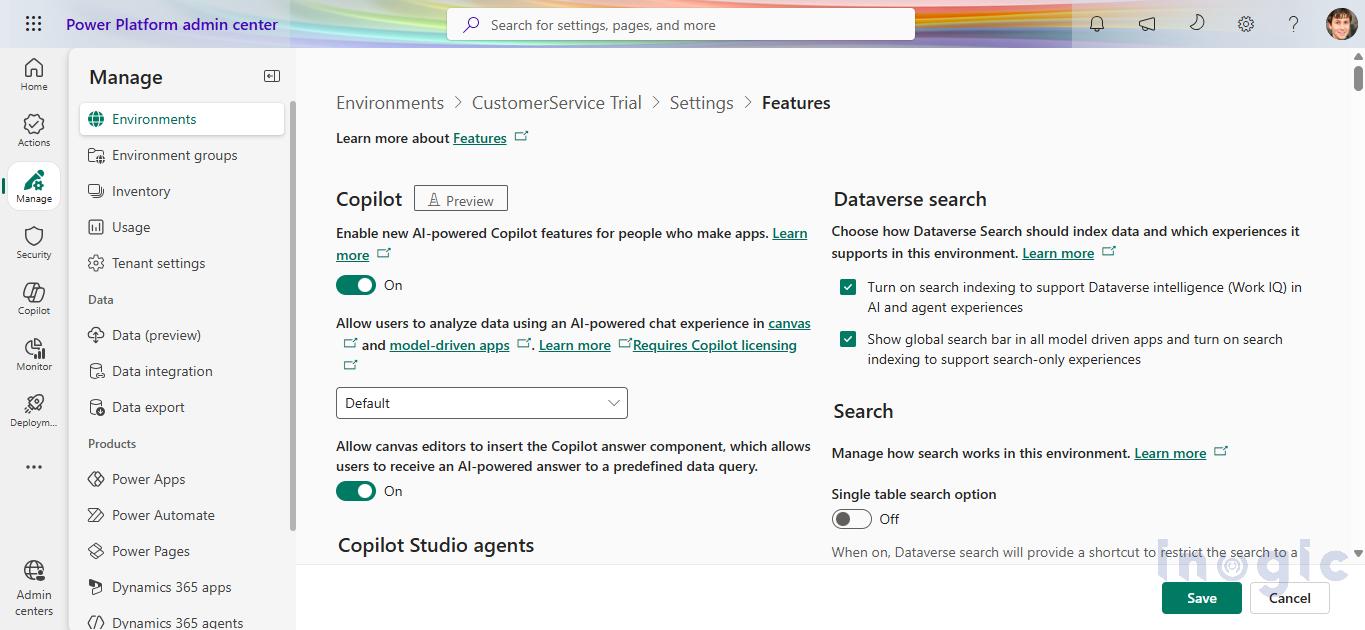Open Tenant settings
1365x630 pixels.
tap(182, 263)
